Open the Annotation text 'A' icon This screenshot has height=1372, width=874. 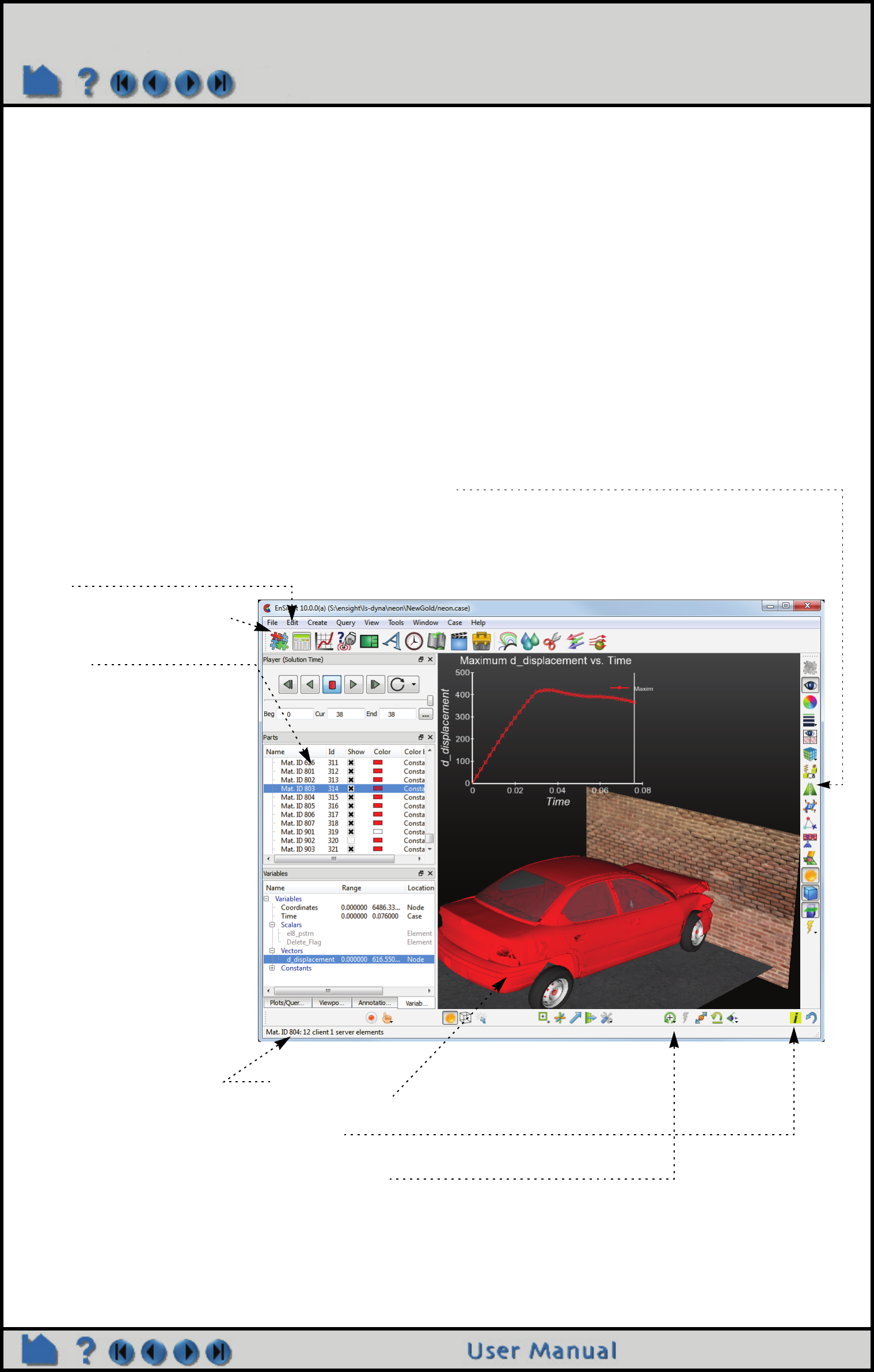point(392,641)
